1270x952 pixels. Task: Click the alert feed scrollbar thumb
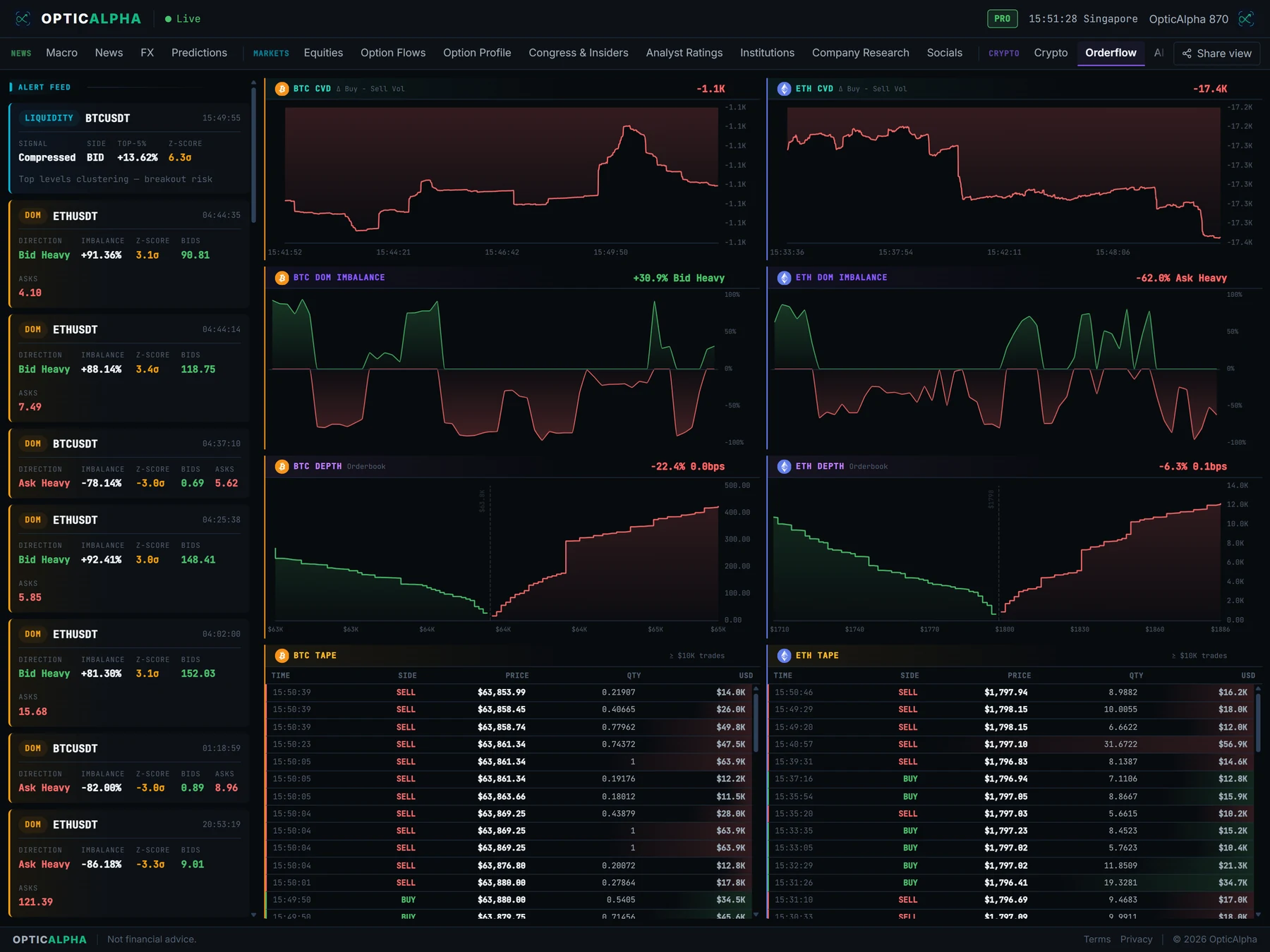point(253,155)
